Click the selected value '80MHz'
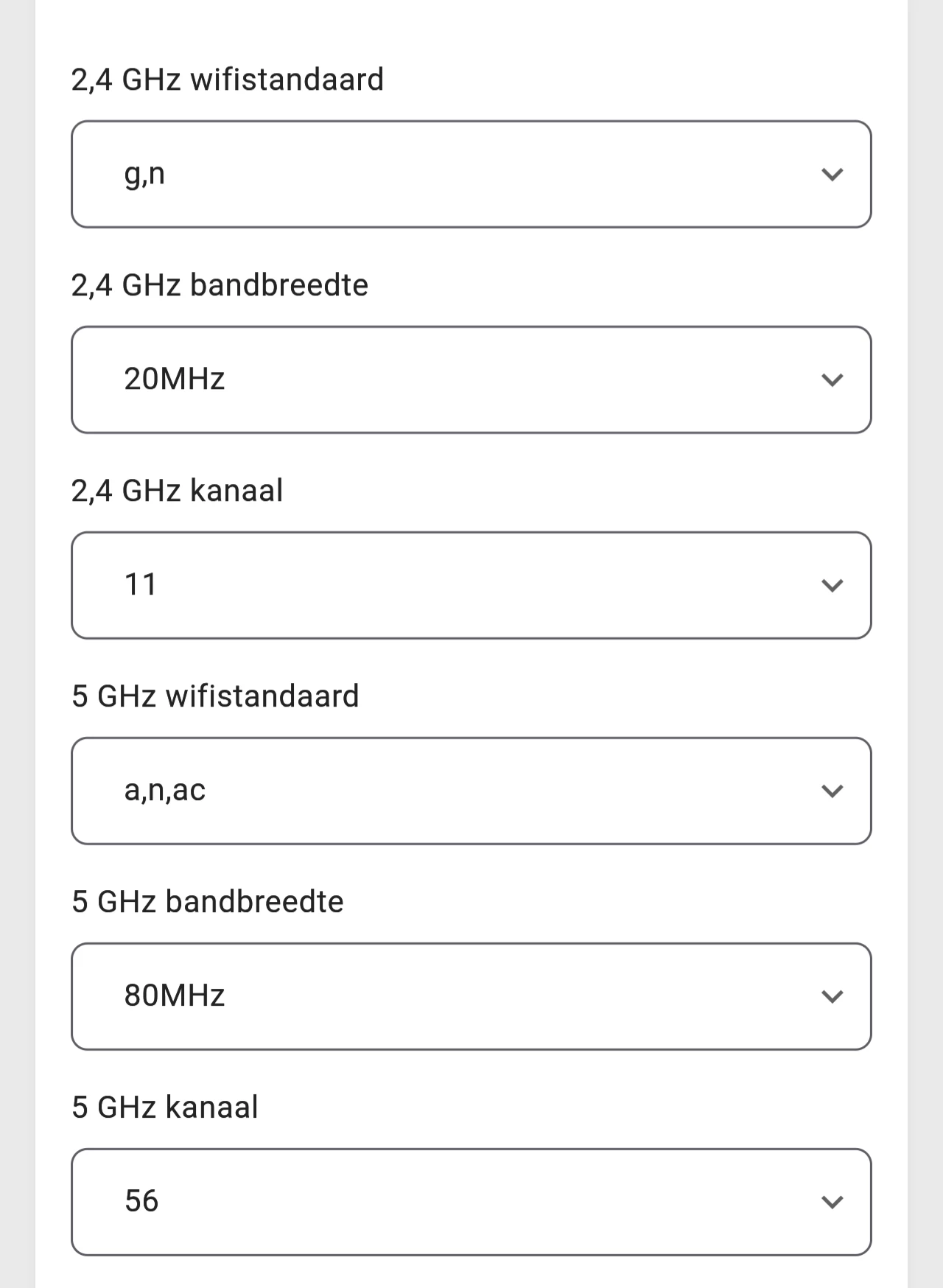Viewport: 943px width, 1288px height. click(175, 995)
